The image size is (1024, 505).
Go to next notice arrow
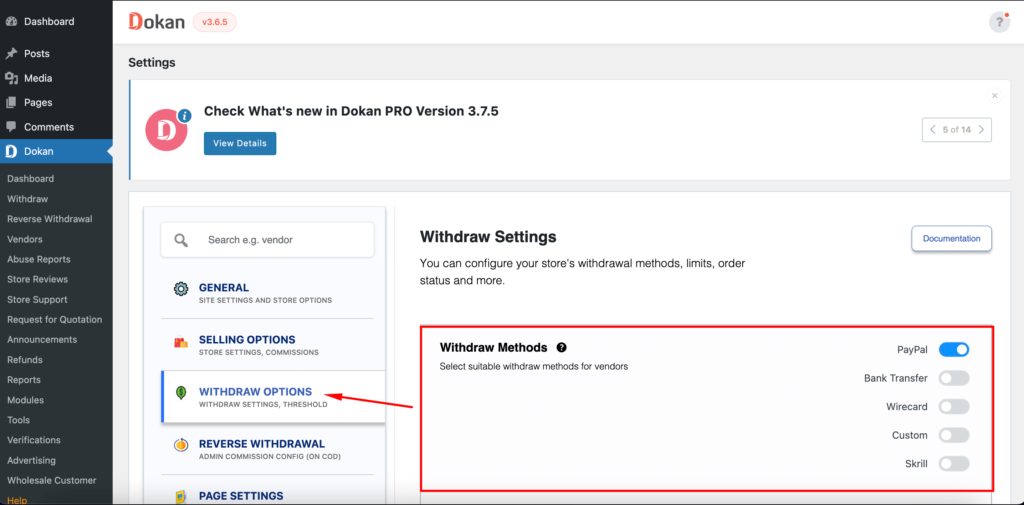982,129
